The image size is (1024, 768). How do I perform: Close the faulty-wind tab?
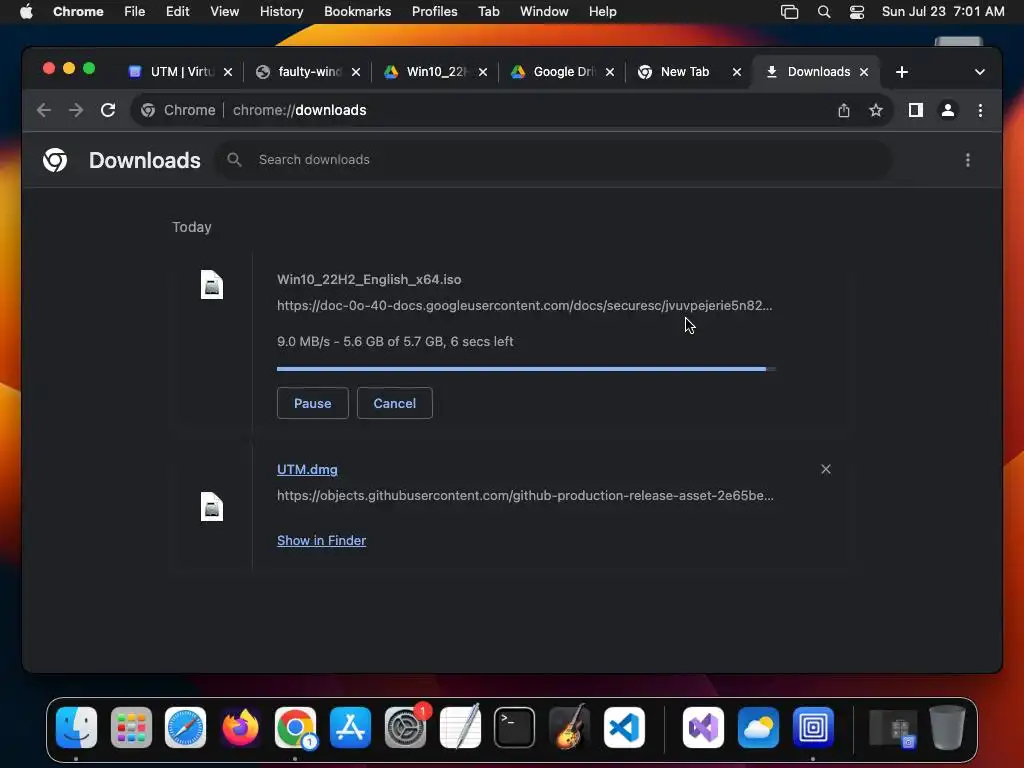click(x=356, y=72)
